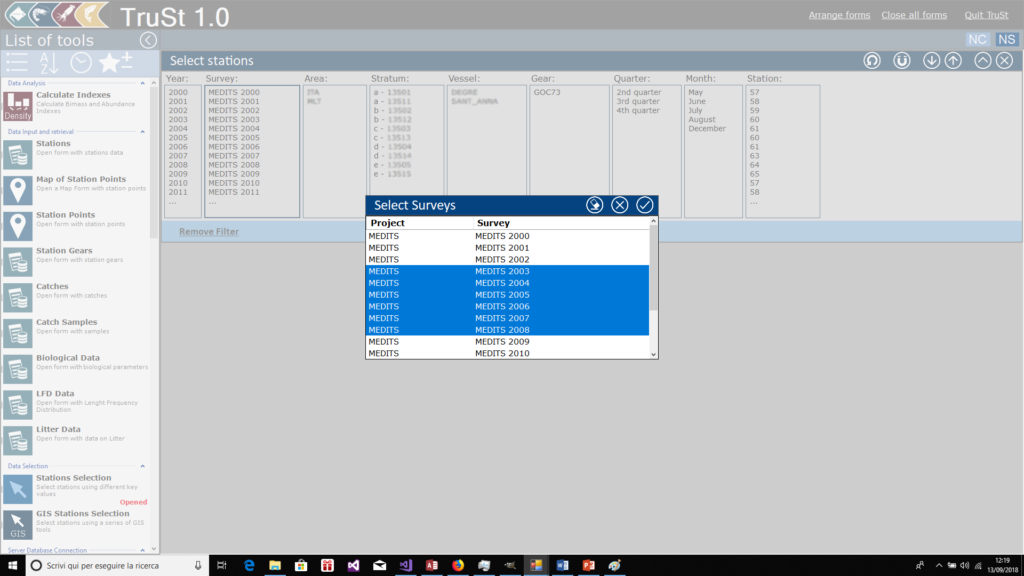This screenshot has width=1024, height=576.
Task: Select year 2004 in the Year list
Action: [x=178, y=129]
